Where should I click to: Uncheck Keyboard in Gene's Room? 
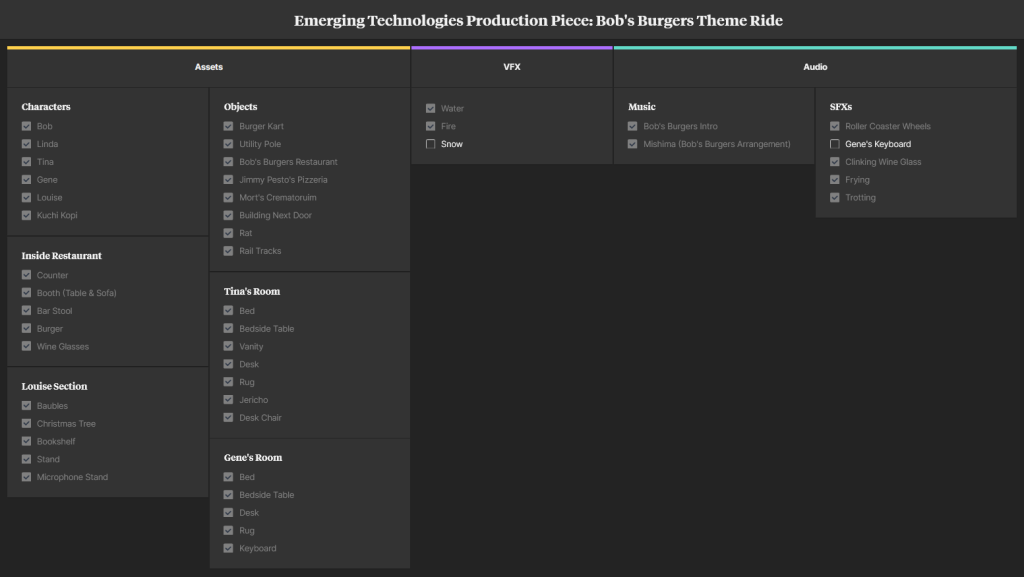coord(229,548)
